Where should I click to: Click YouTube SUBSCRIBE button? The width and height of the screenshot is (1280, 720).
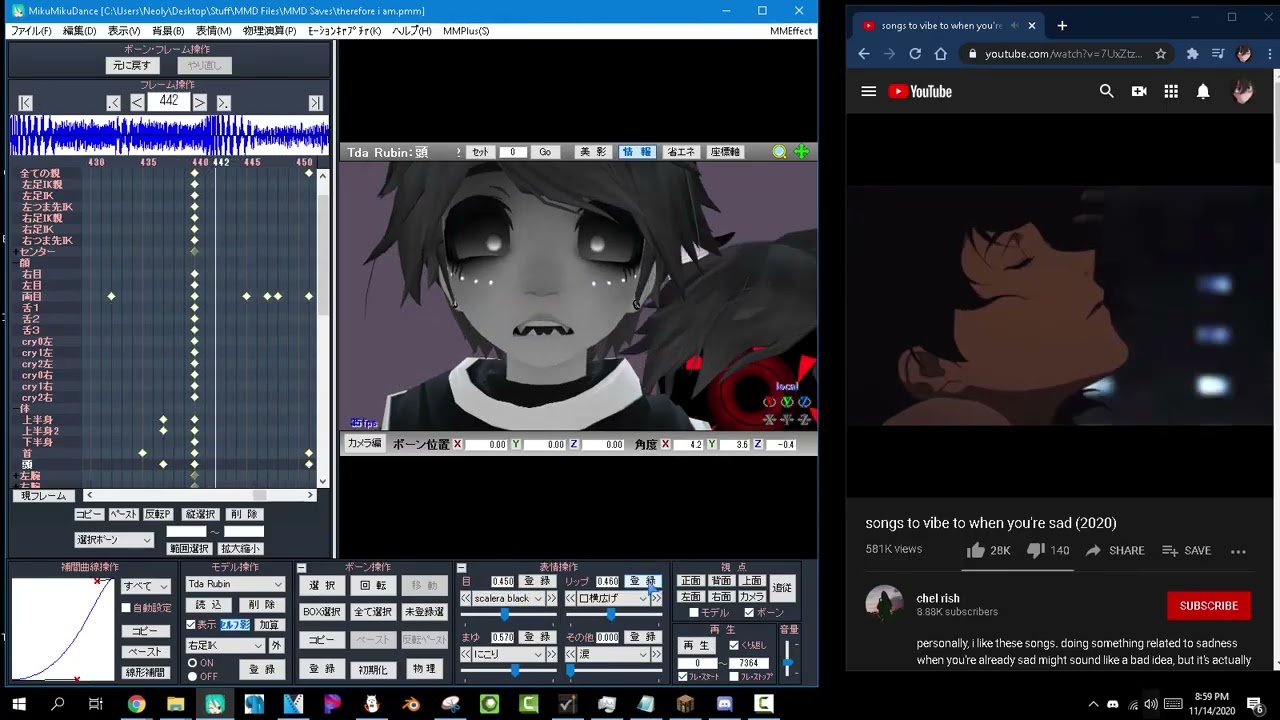click(x=1208, y=606)
